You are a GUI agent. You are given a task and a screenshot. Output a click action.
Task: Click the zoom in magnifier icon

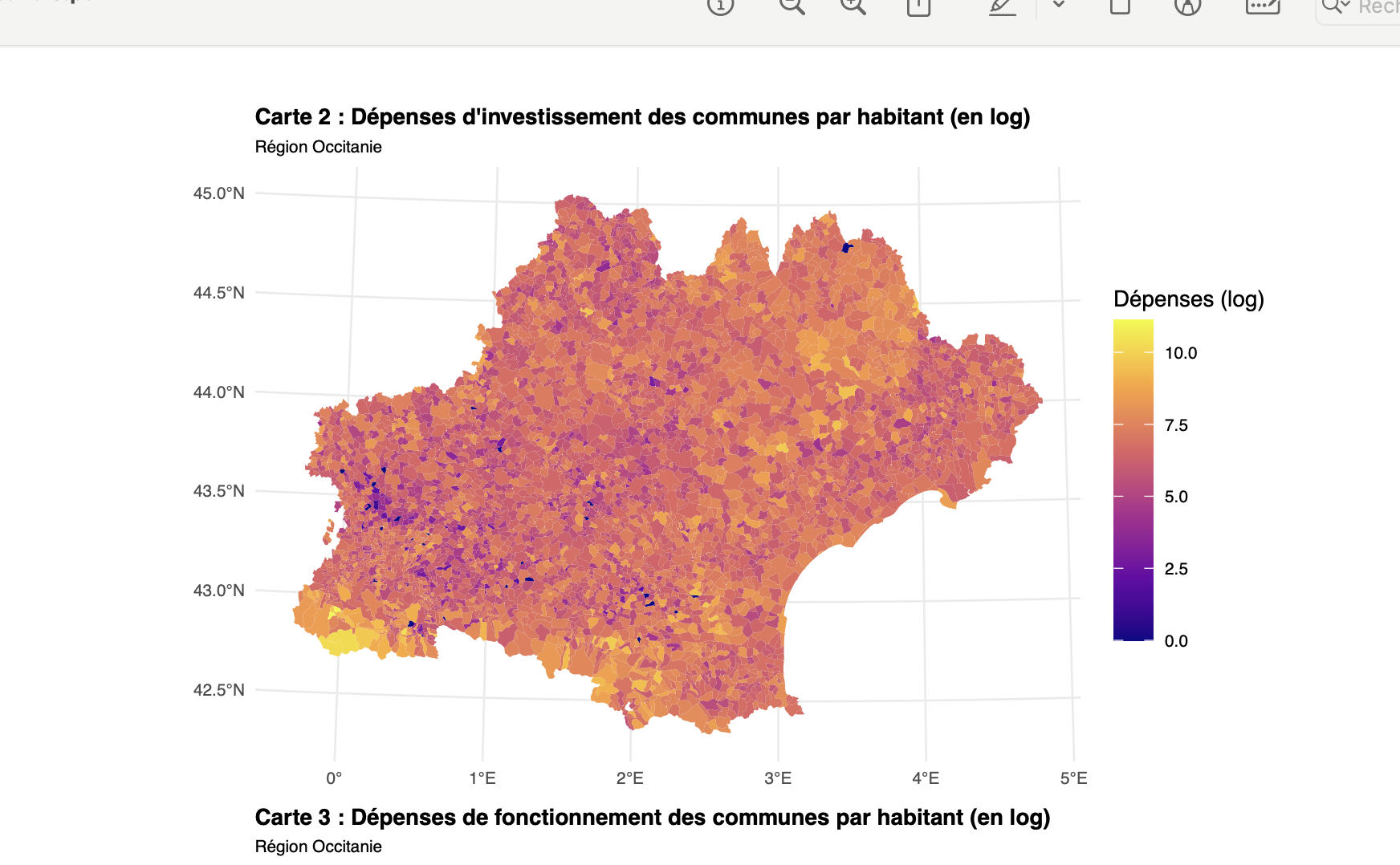(x=853, y=5)
